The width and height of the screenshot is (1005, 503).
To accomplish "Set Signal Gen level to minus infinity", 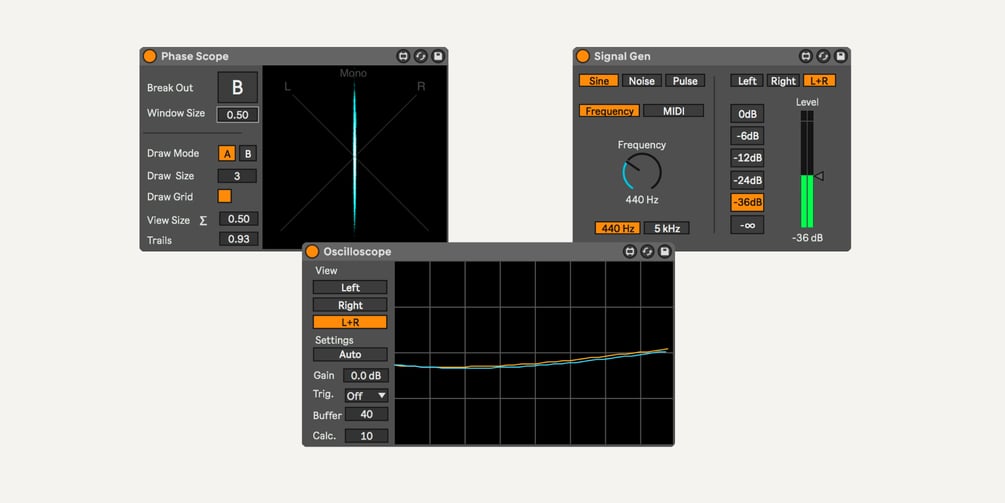I will point(747,225).
